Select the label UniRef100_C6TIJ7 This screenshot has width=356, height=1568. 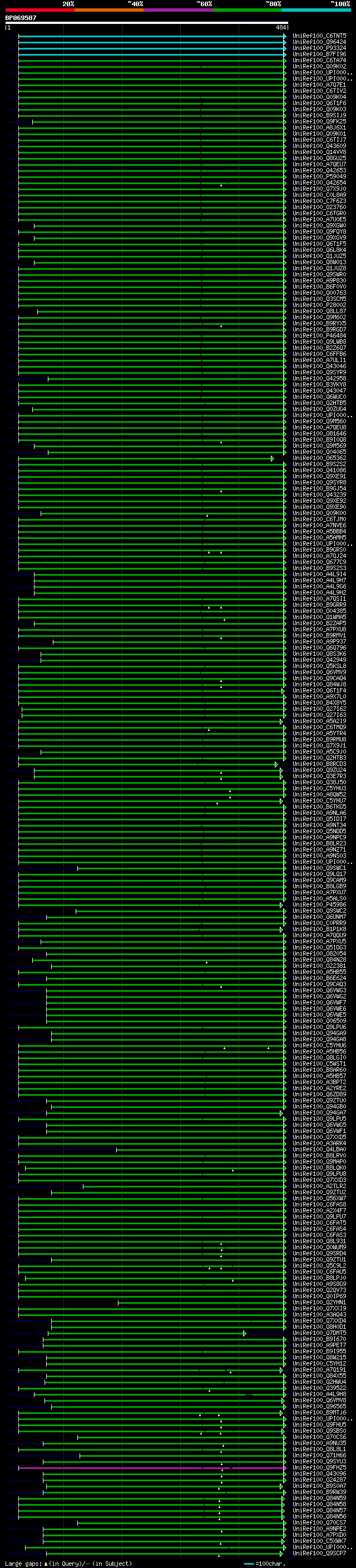319,140
